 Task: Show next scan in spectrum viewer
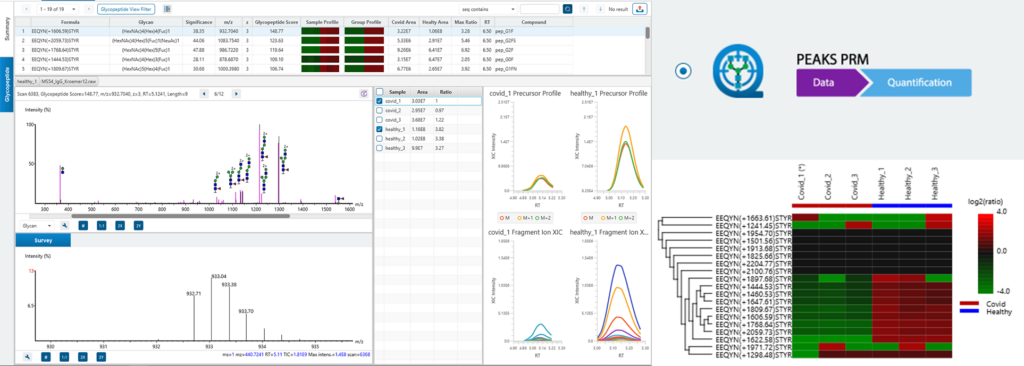click(x=236, y=94)
